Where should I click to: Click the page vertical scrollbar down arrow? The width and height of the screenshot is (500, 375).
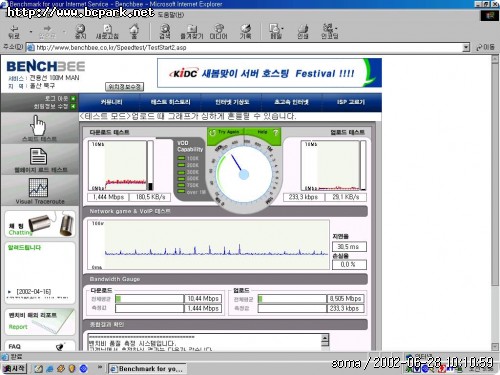click(495, 346)
